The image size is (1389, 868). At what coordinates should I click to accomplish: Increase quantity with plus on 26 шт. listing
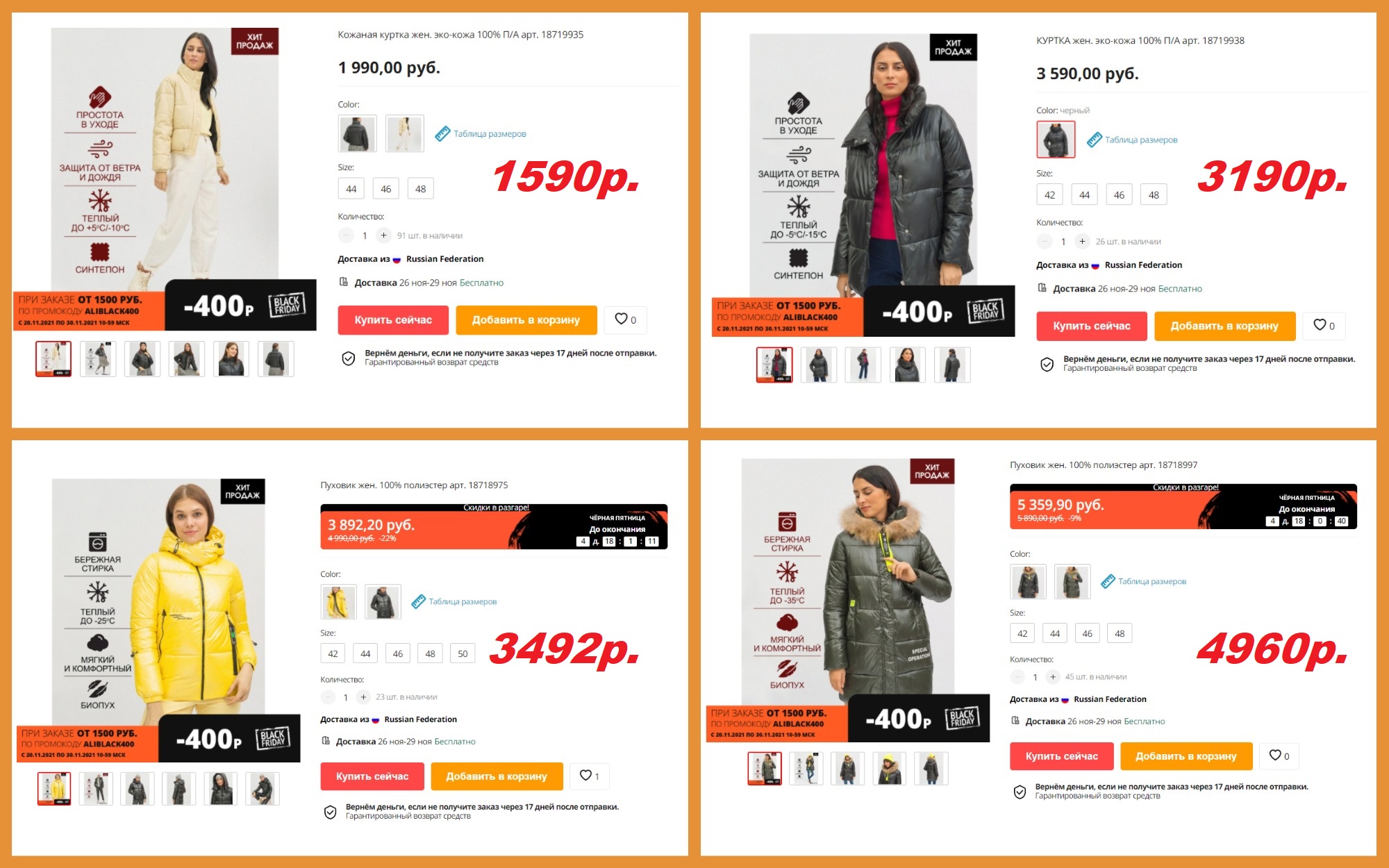(x=1082, y=242)
